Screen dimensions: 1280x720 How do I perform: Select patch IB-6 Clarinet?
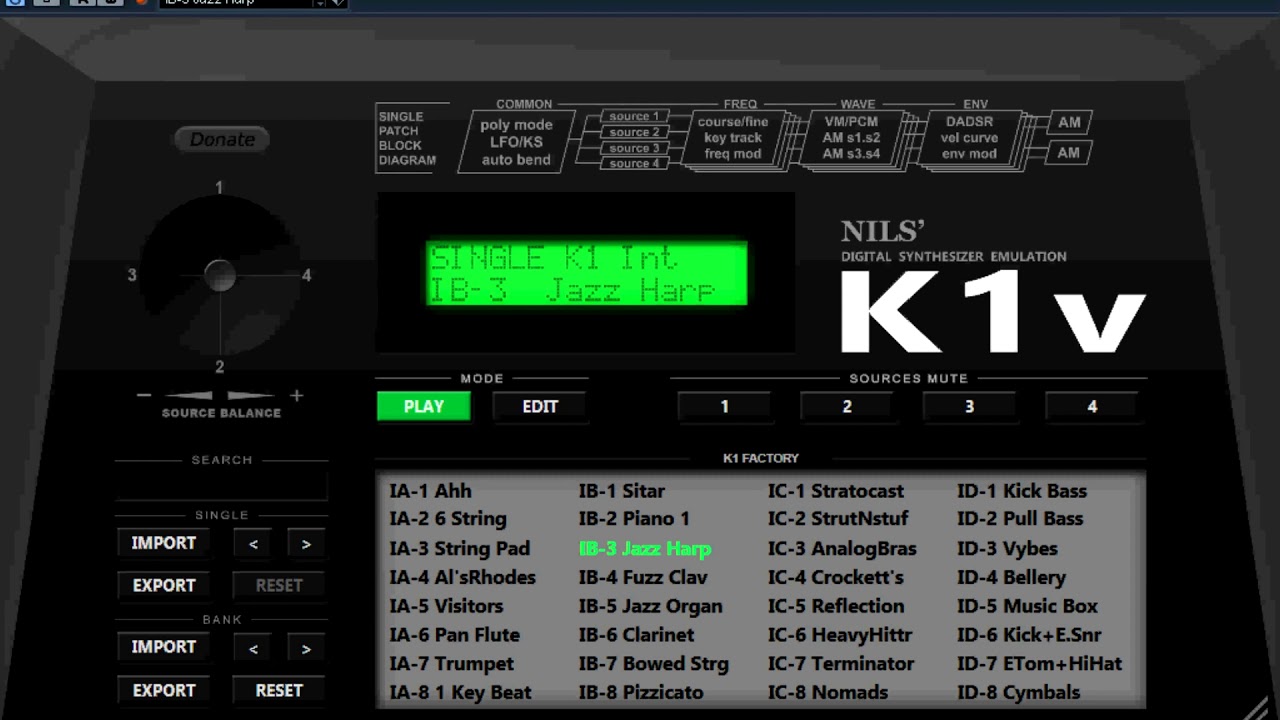[636, 635]
